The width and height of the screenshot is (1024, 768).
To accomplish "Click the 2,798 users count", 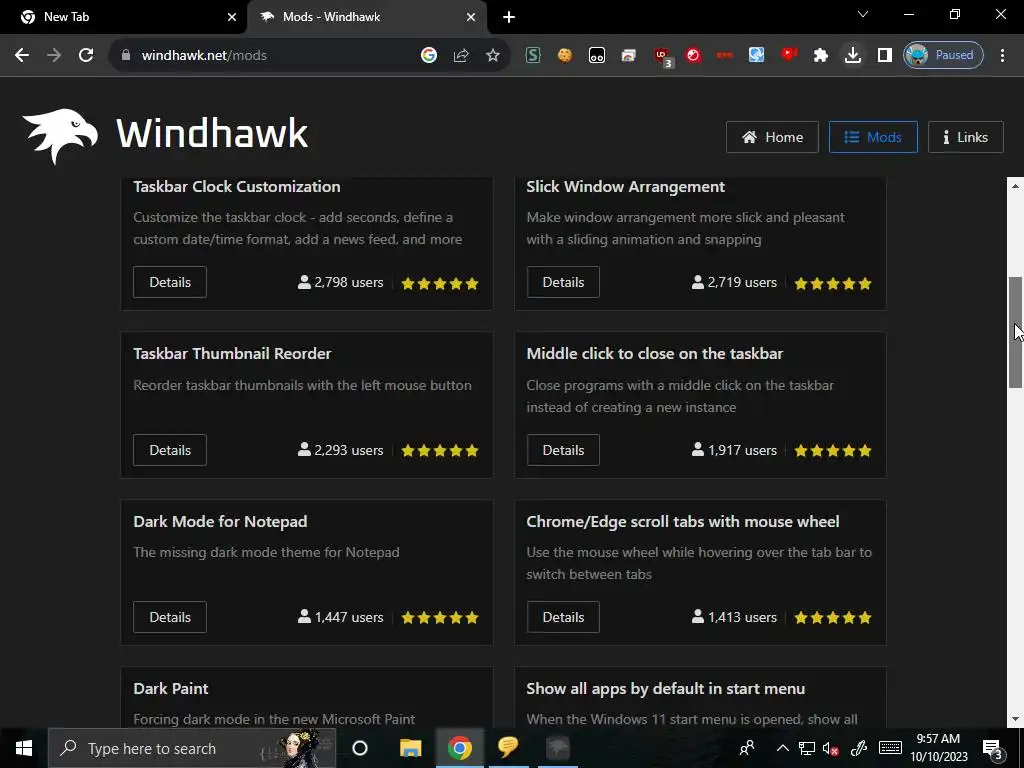I will point(340,283).
